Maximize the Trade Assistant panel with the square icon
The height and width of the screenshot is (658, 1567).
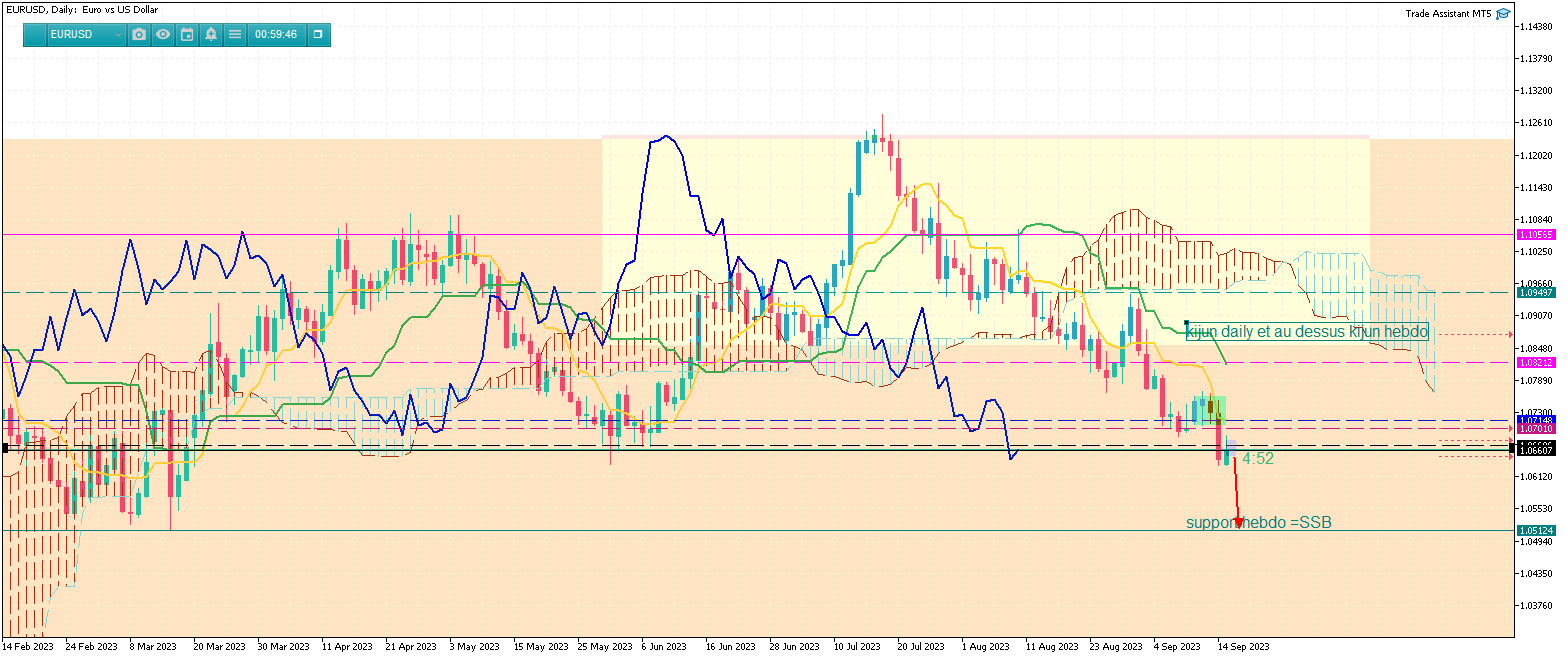click(x=318, y=34)
